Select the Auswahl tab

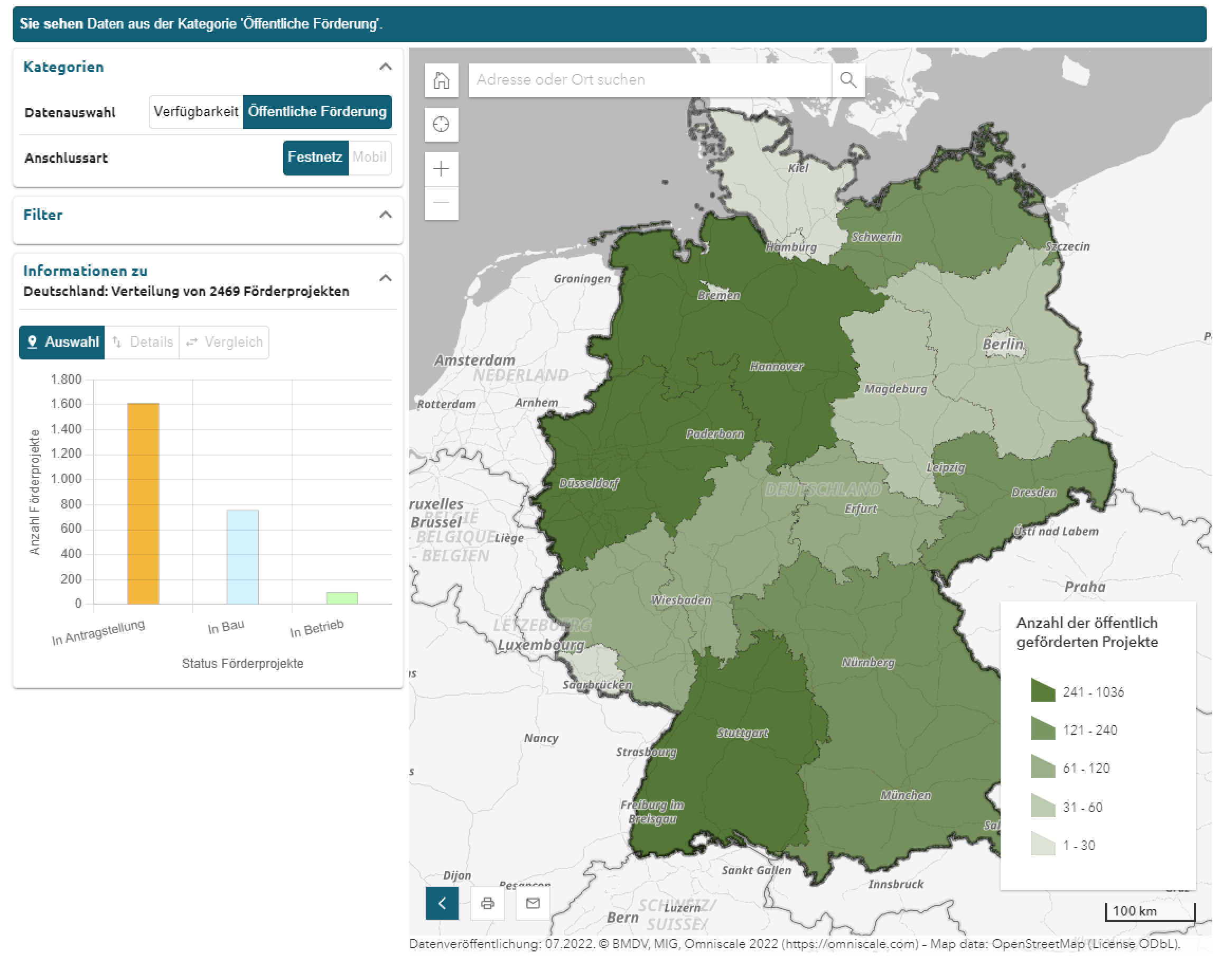[62, 342]
